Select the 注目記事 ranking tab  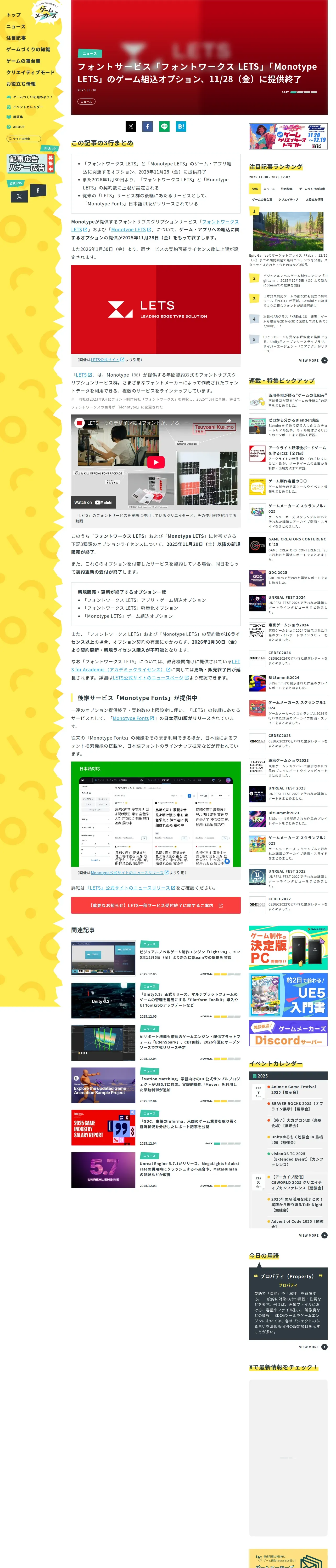287,189
